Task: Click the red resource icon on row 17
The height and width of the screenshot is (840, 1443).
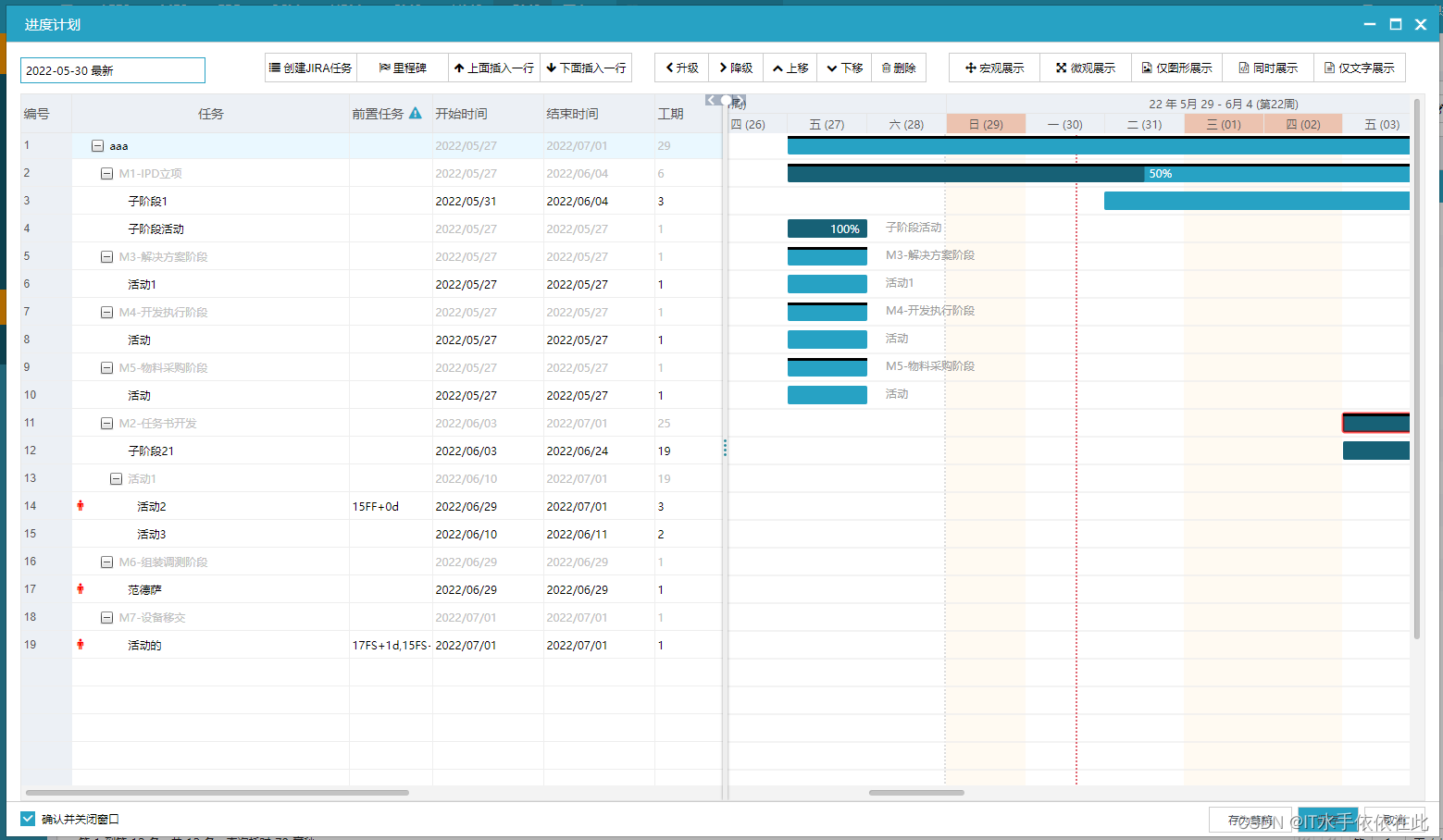Action: click(x=81, y=588)
